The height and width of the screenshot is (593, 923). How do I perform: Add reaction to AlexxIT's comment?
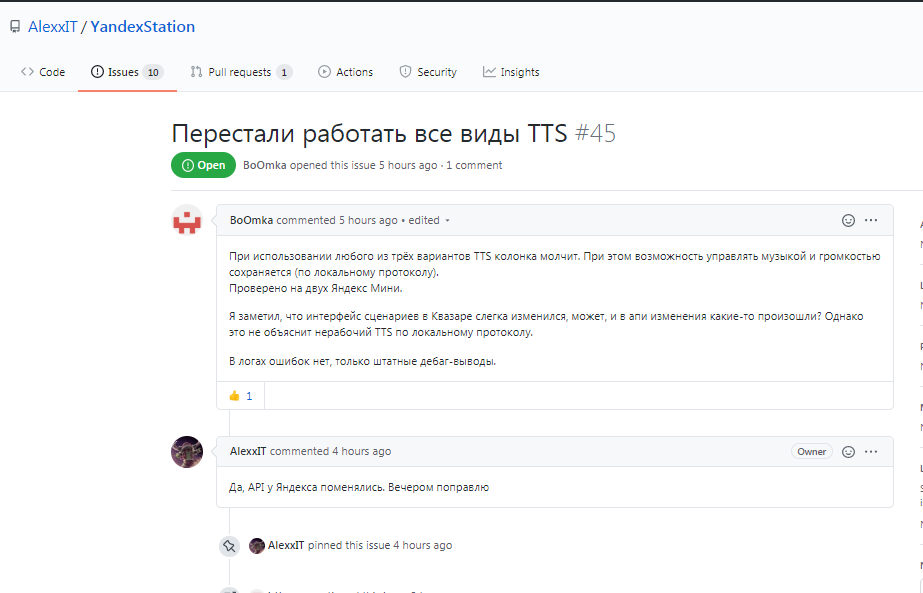[848, 452]
